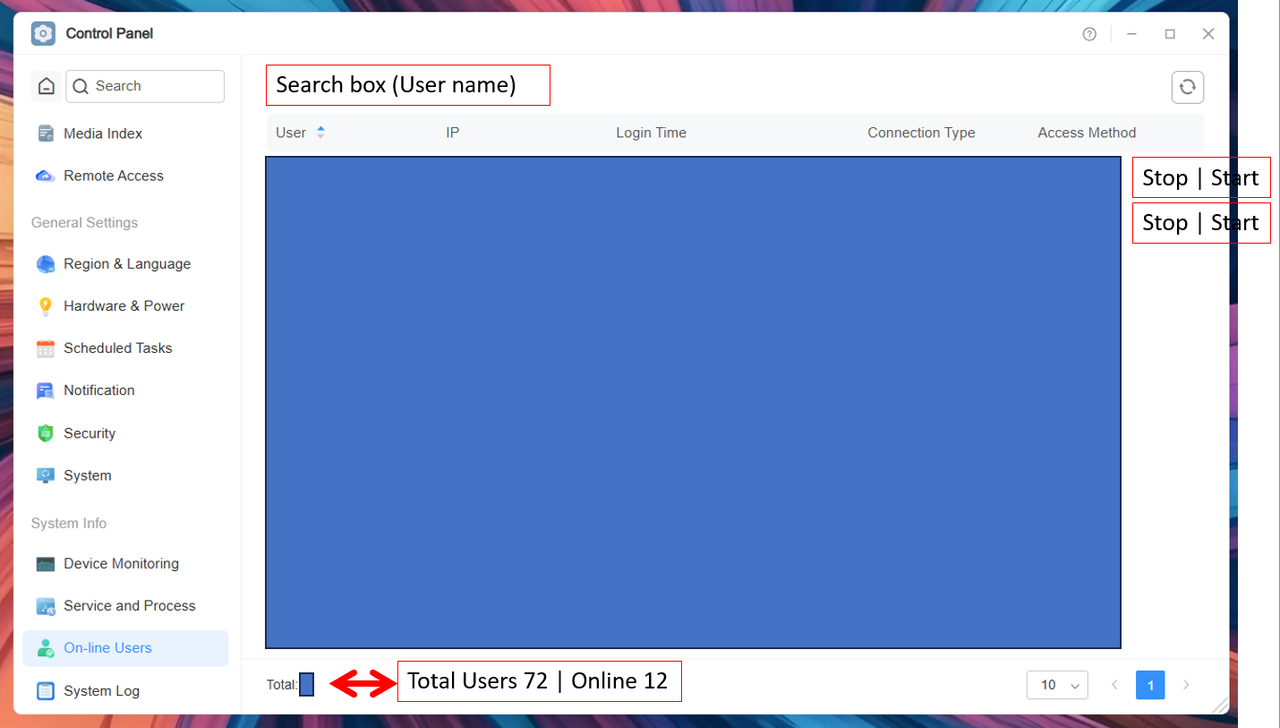The width and height of the screenshot is (1280, 728).
Task: Open the help question mark icon
Action: [1090, 34]
